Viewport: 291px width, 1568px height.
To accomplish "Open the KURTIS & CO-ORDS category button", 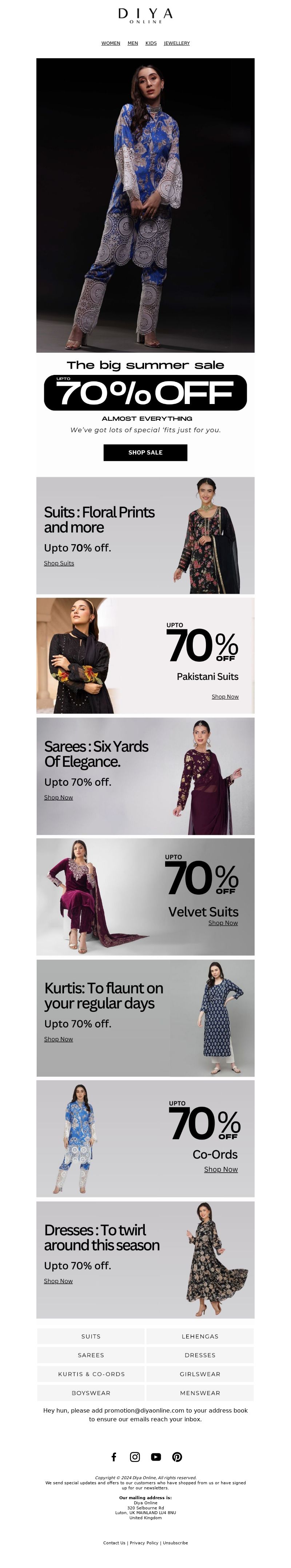I will 91,1374.
